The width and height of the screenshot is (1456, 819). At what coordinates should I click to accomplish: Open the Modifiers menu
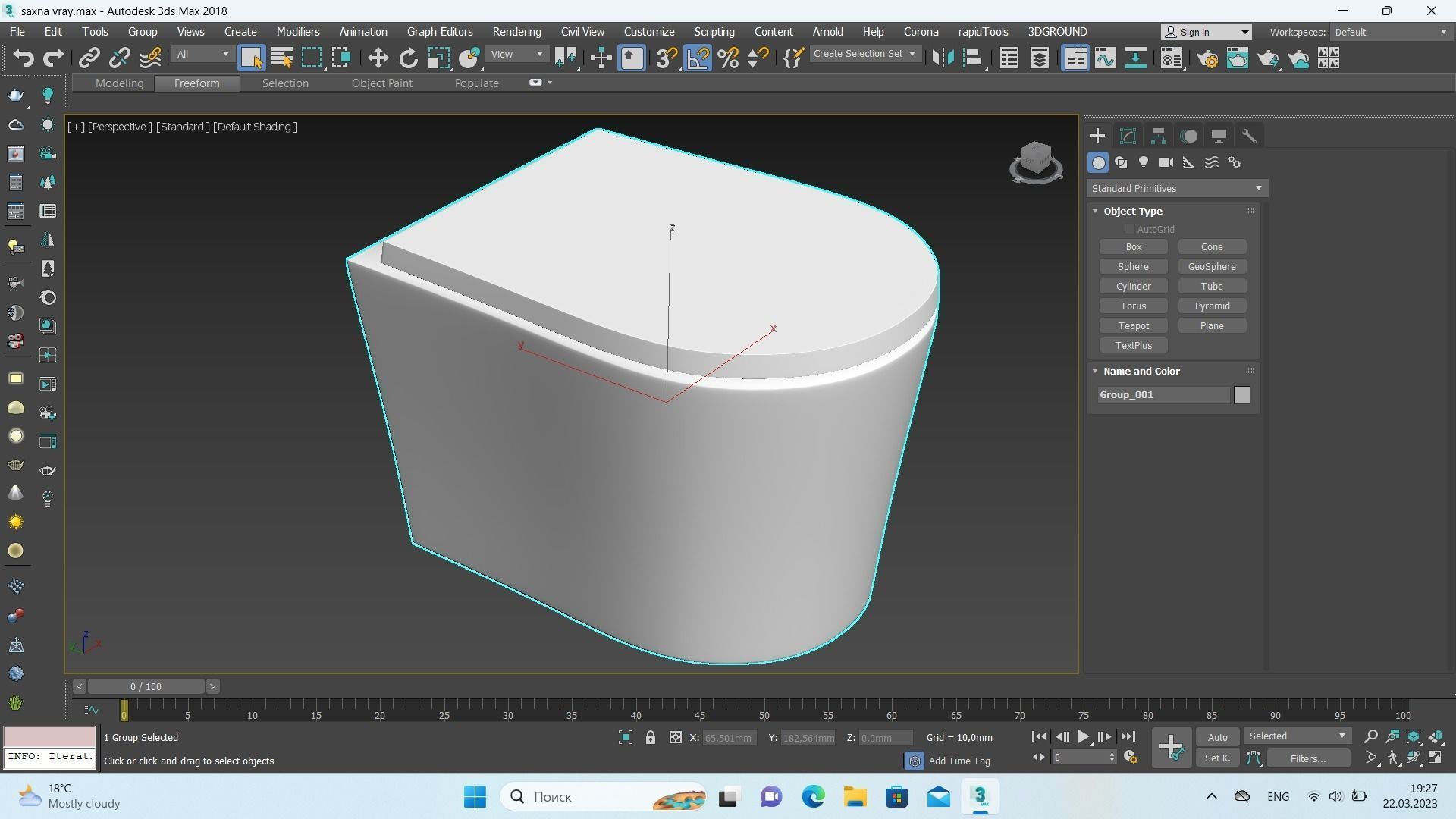pyautogui.click(x=297, y=32)
